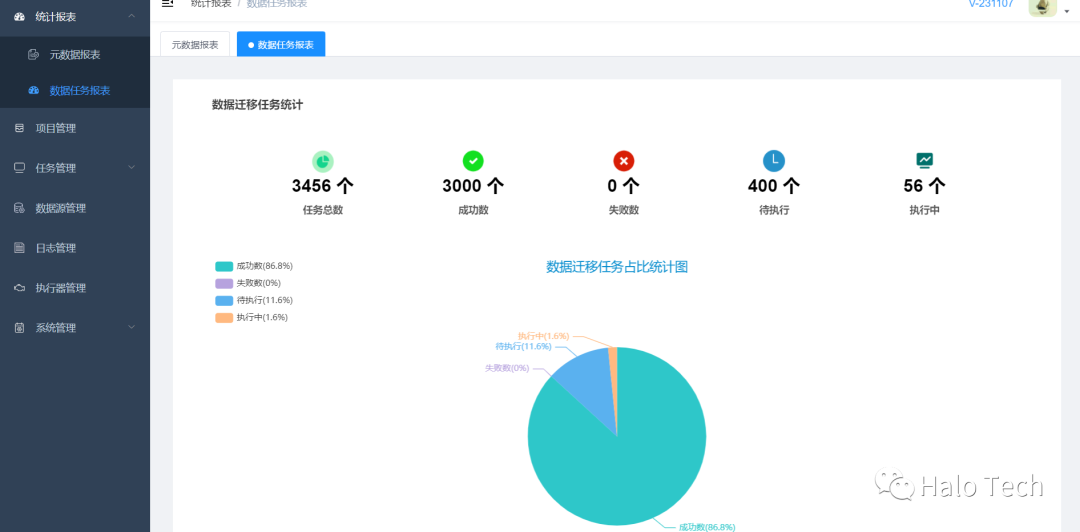Click the 项目管理 sidebar icon
Screen dimensions: 1080x532
[19, 128]
